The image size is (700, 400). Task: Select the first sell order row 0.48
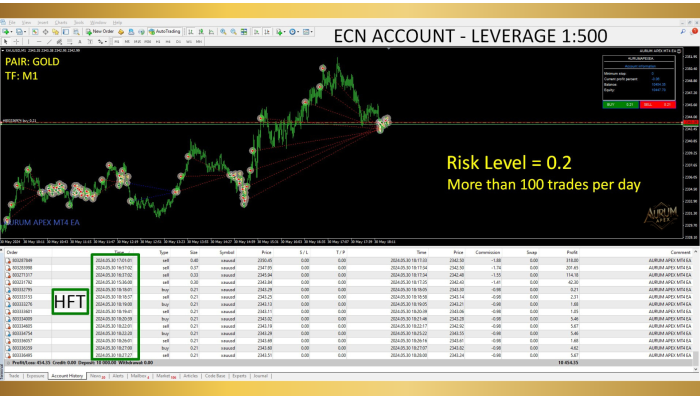tap(200, 261)
